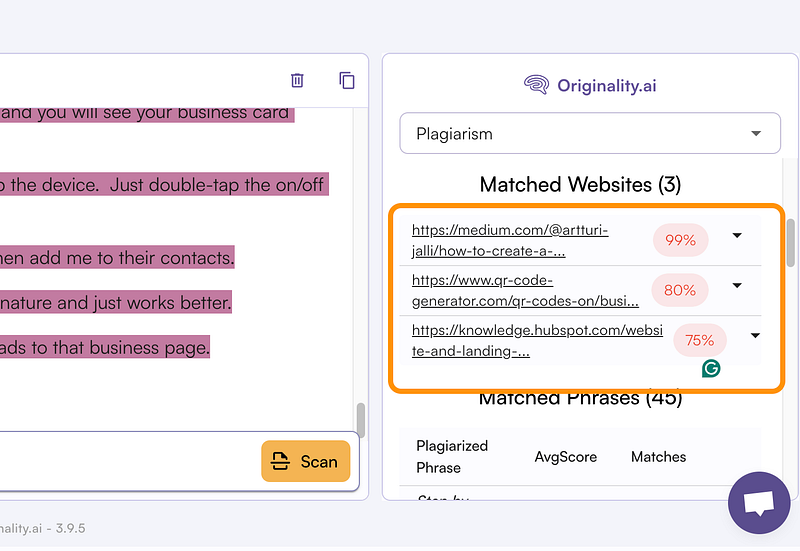Click highlighted text 'to that business page'
The width and height of the screenshot is (800, 551).
(x=120, y=347)
